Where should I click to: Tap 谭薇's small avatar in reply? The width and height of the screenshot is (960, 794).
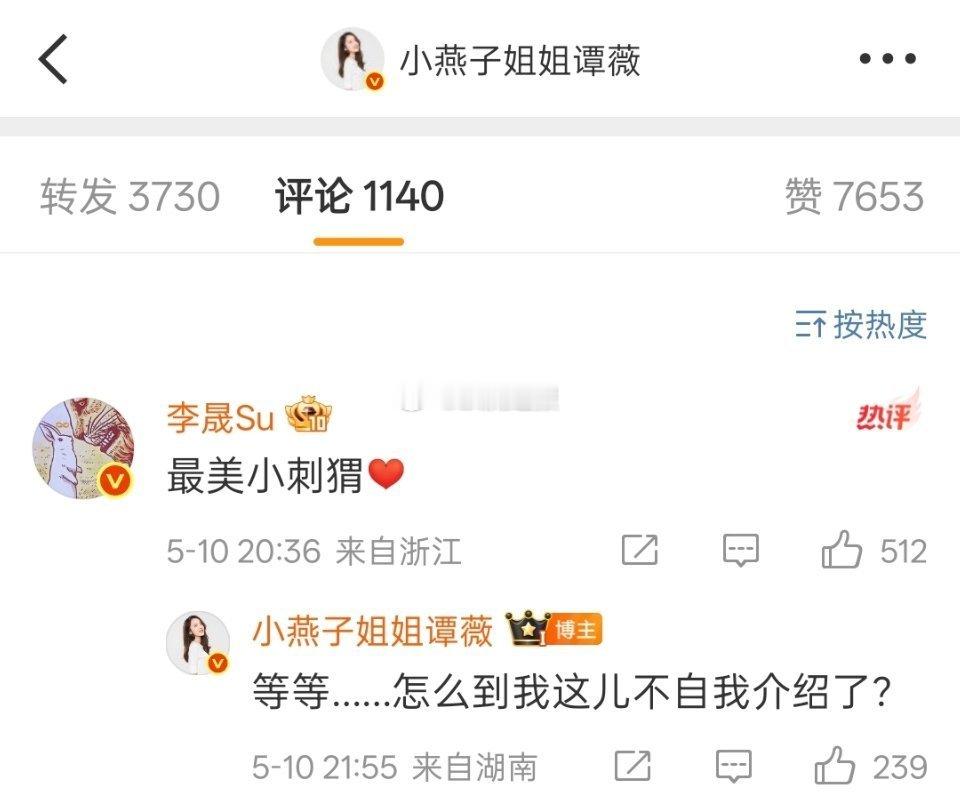(198, 643)
